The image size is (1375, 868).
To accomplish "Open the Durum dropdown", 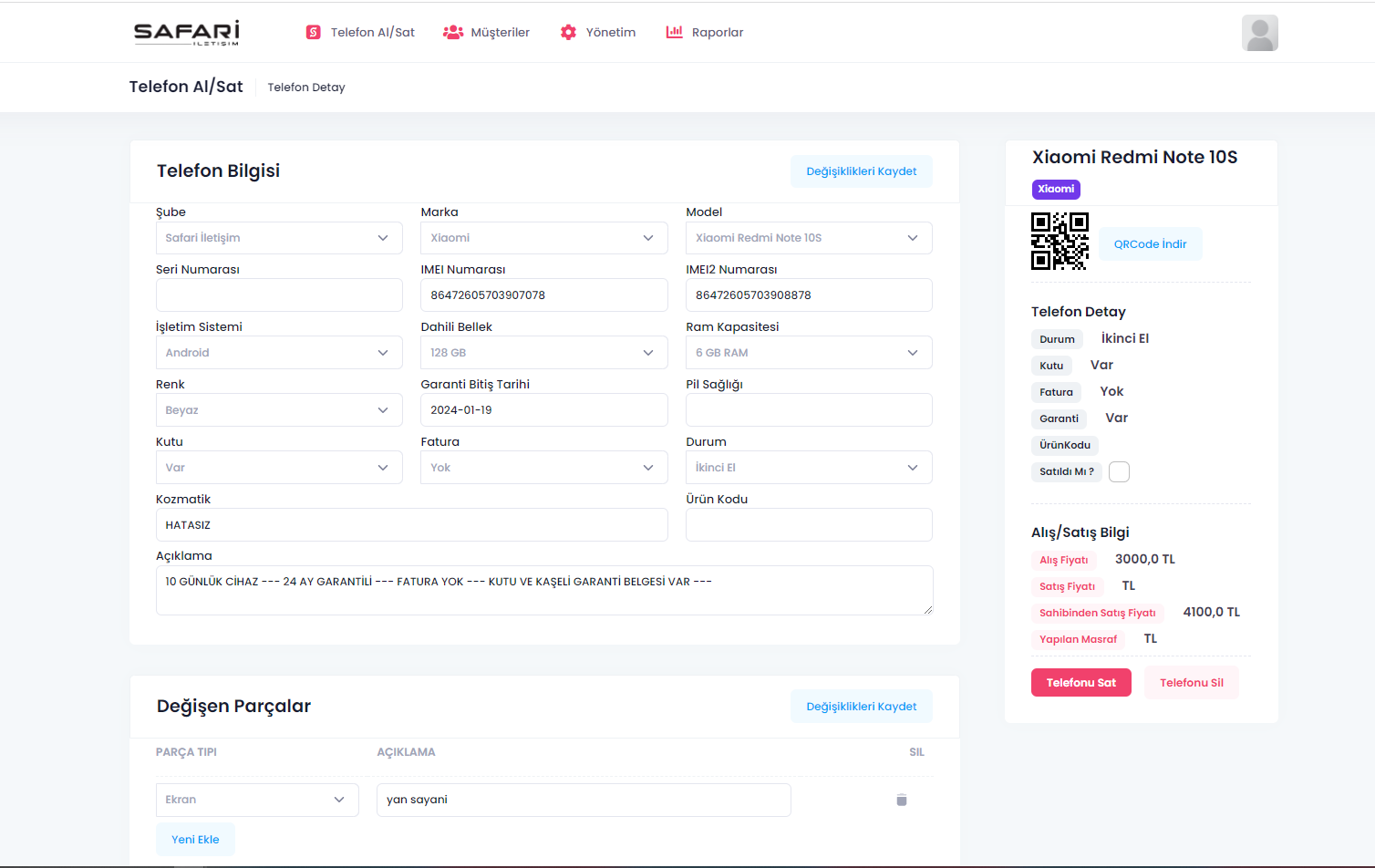I will (x=809, y=468).
